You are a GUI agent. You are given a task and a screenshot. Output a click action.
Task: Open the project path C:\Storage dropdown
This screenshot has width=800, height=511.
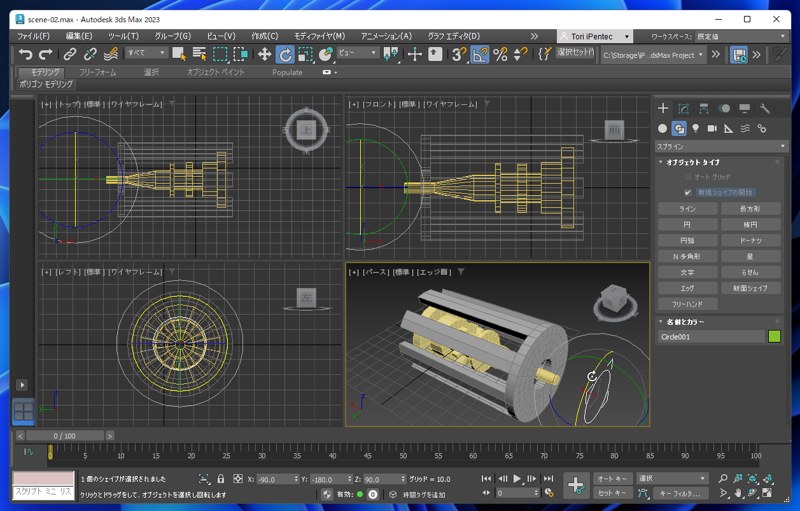654,55
